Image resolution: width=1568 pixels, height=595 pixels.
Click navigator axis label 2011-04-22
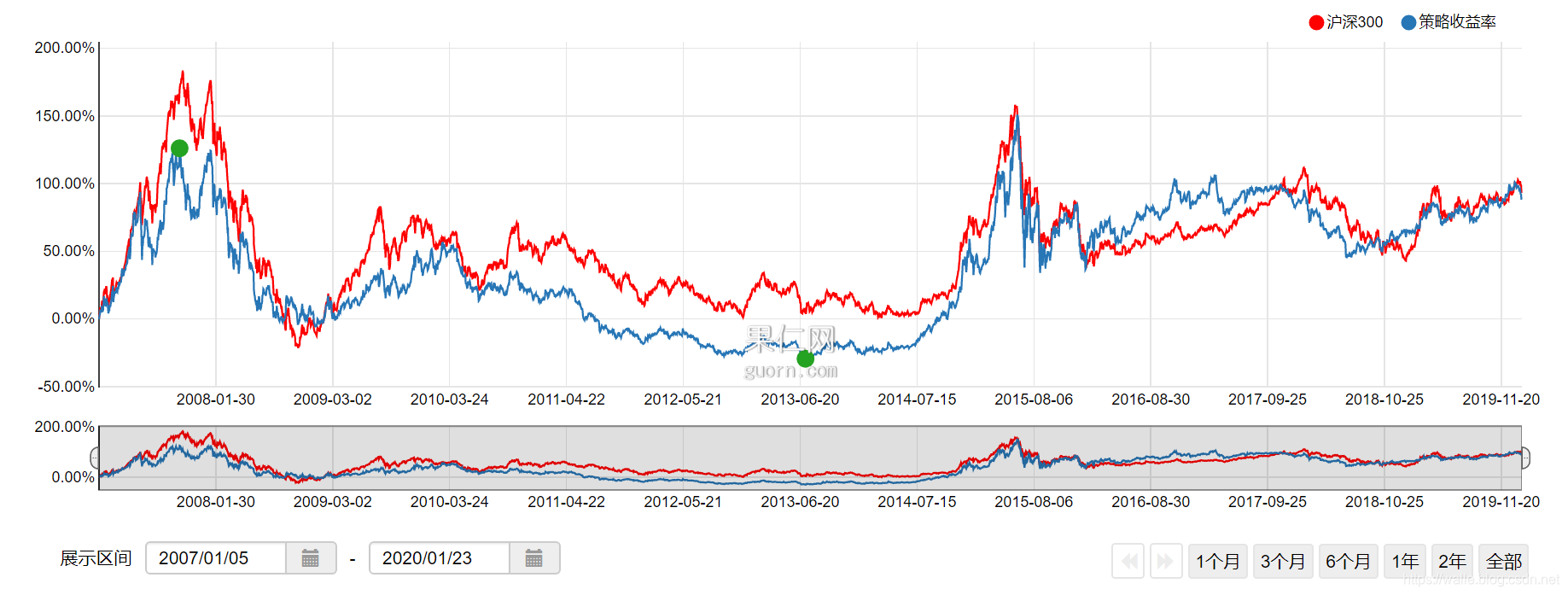567,502
